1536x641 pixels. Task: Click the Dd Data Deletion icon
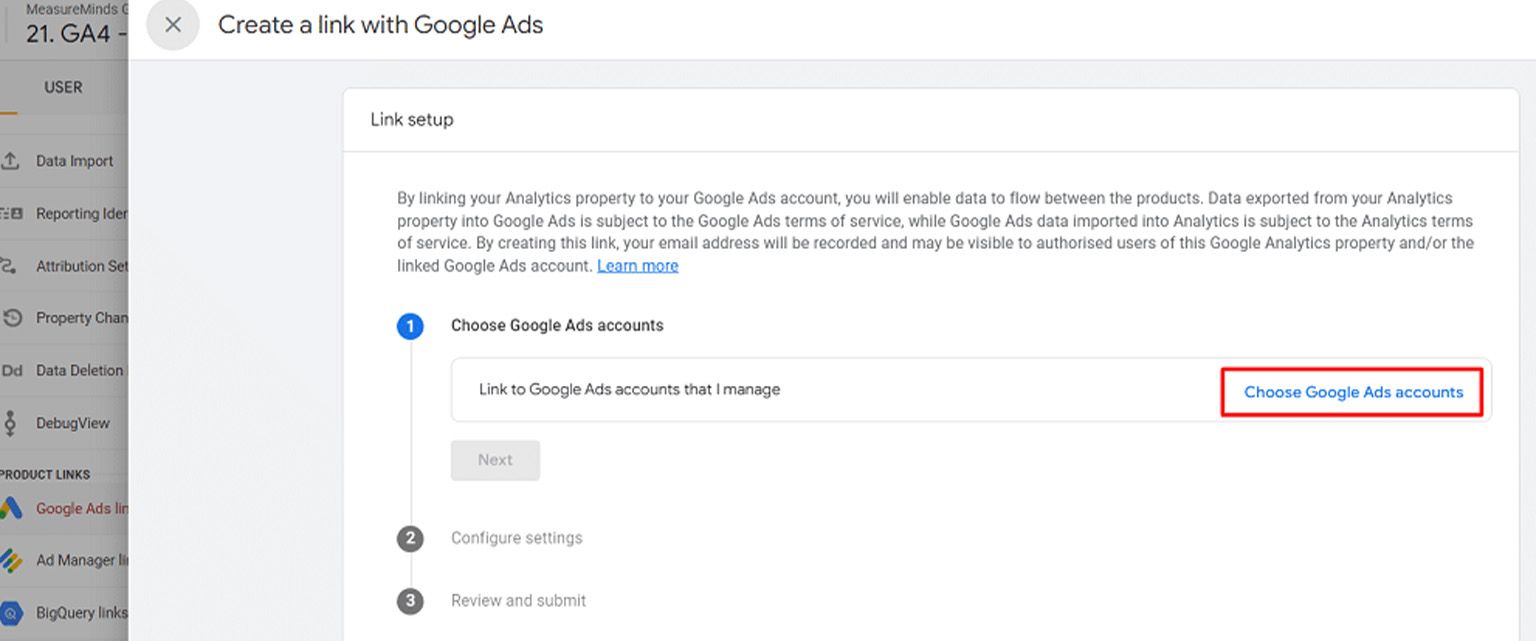coord(12,371)
